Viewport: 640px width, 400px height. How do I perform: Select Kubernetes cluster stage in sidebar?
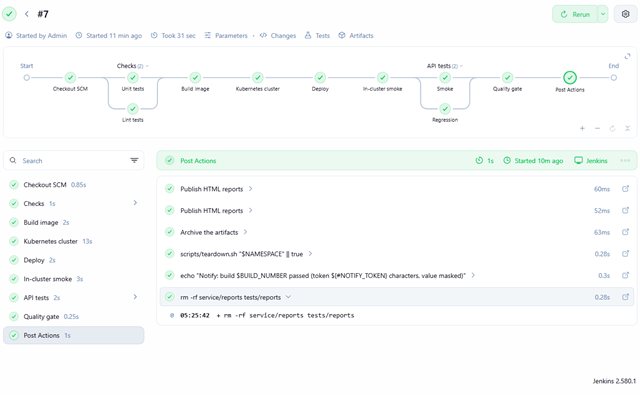click(x=73, y=241)
